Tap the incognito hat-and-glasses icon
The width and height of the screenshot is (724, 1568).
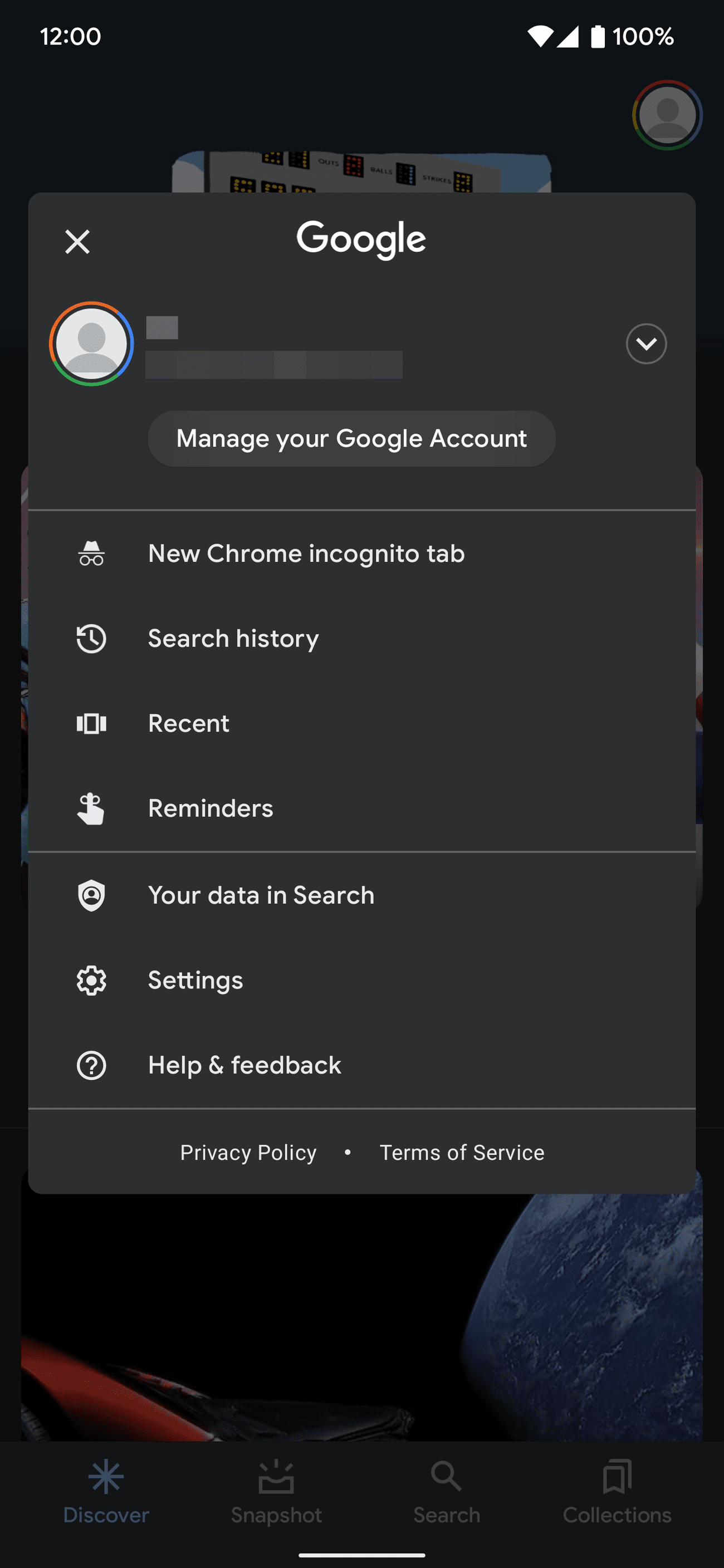coord(91,553)
